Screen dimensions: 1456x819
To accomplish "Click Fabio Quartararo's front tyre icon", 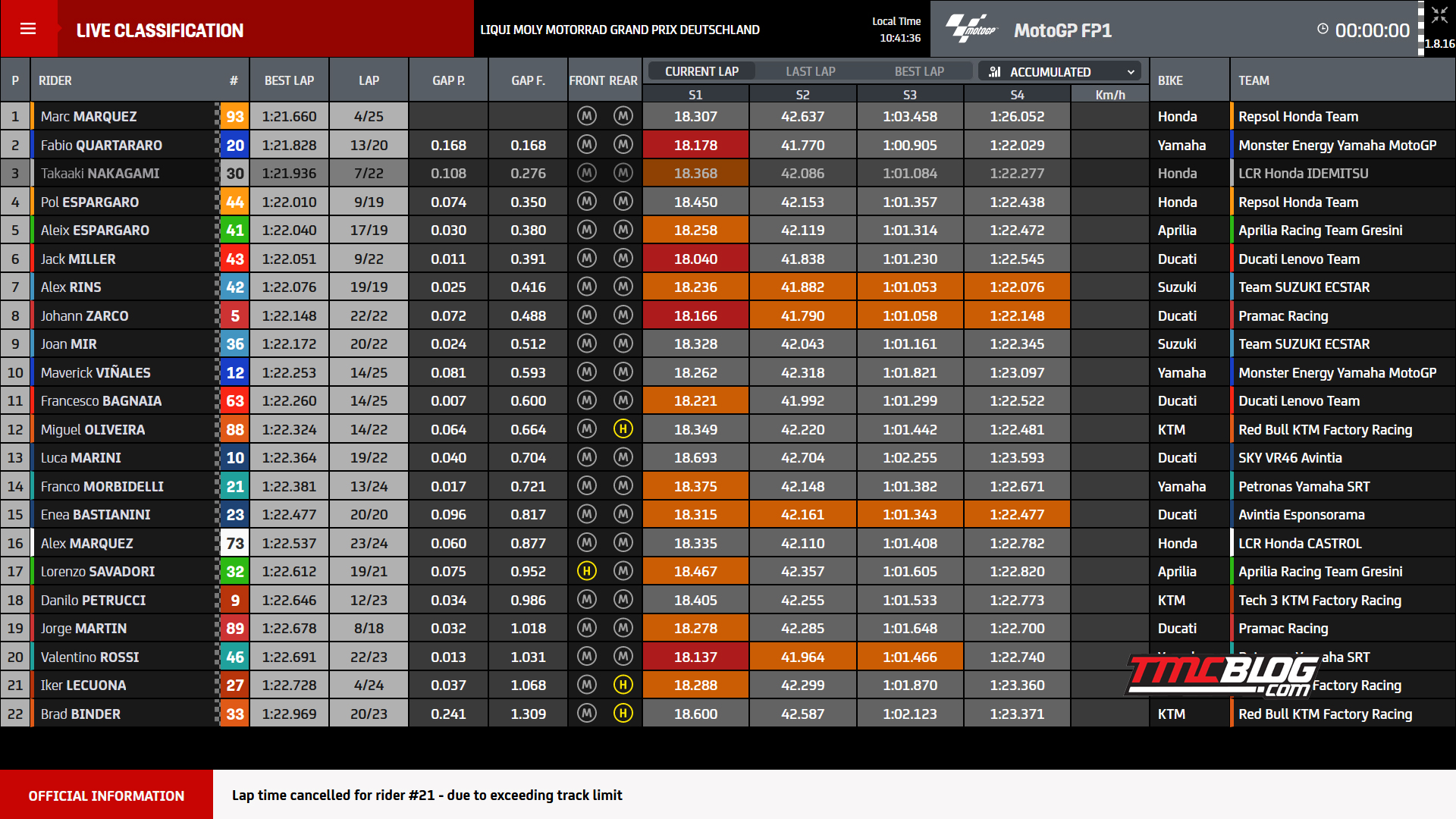I will 587,145.
